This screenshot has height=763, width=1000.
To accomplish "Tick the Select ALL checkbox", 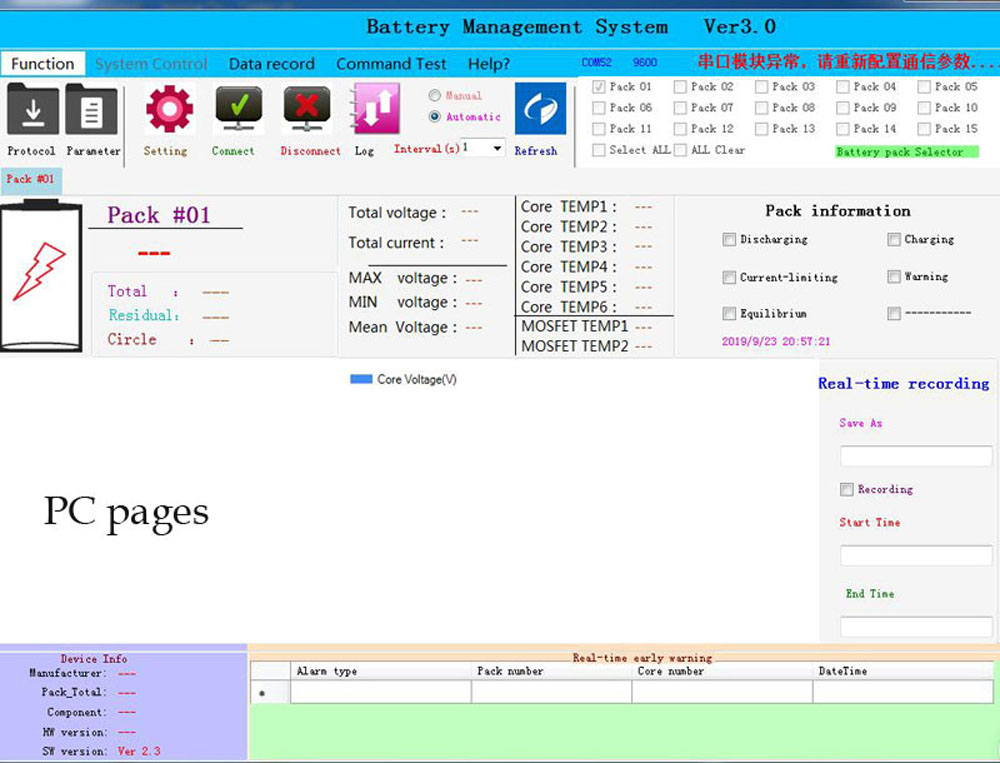I will (599, 150).
